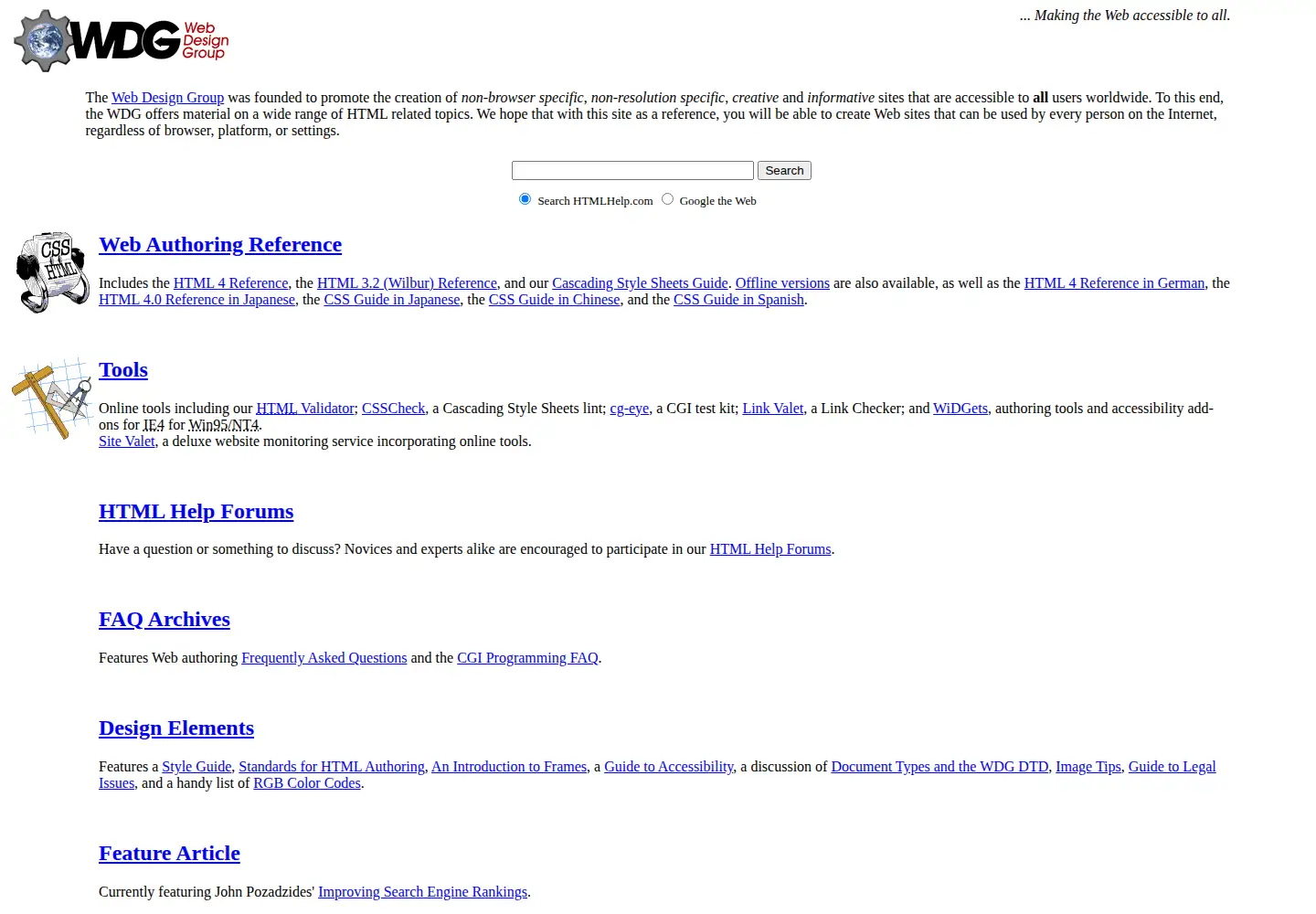Open the FAQ Archives heading link
1316x914 pixels.
point(164,620)
